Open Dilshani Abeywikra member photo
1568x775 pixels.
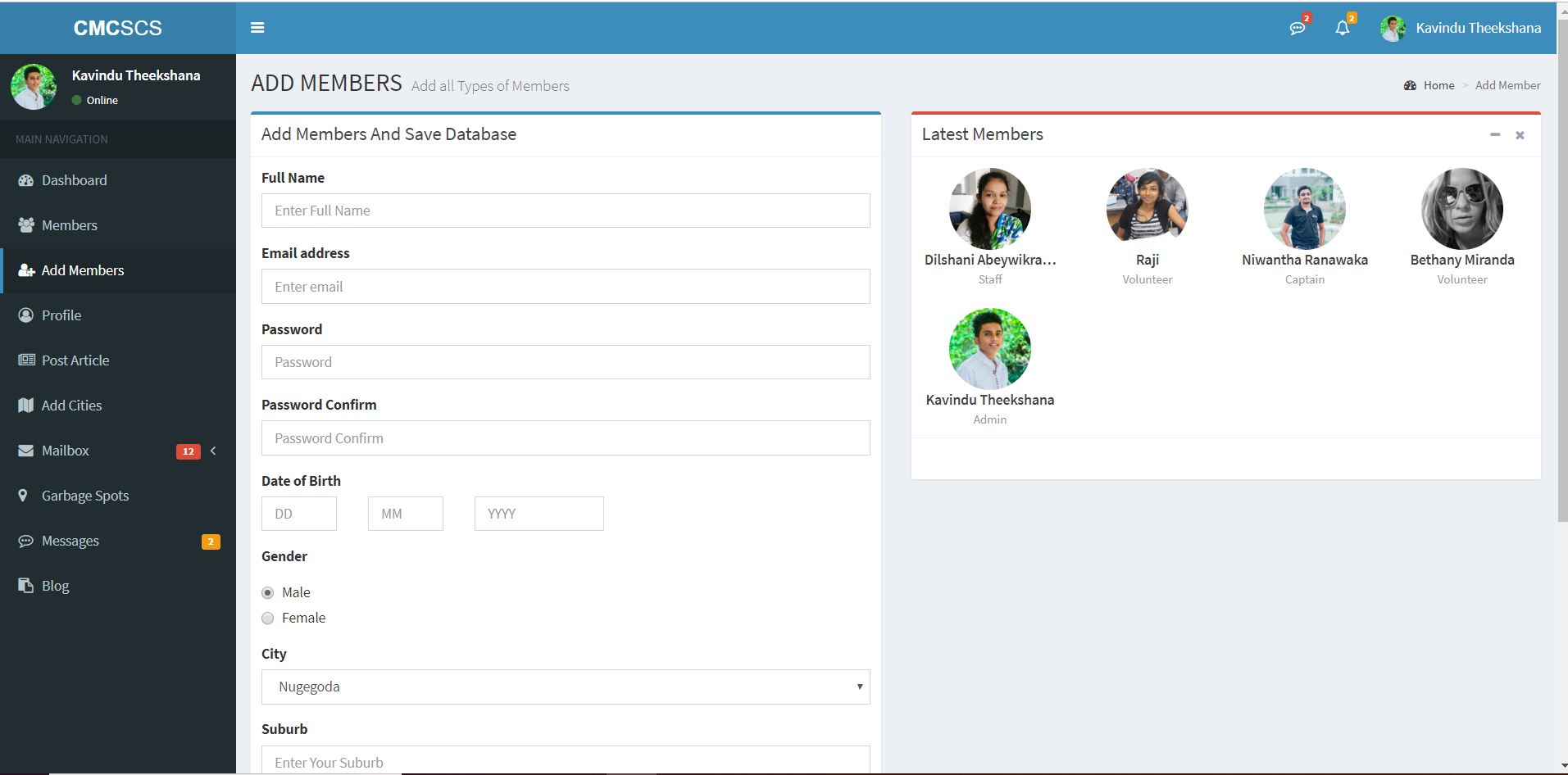pos(990,209)
